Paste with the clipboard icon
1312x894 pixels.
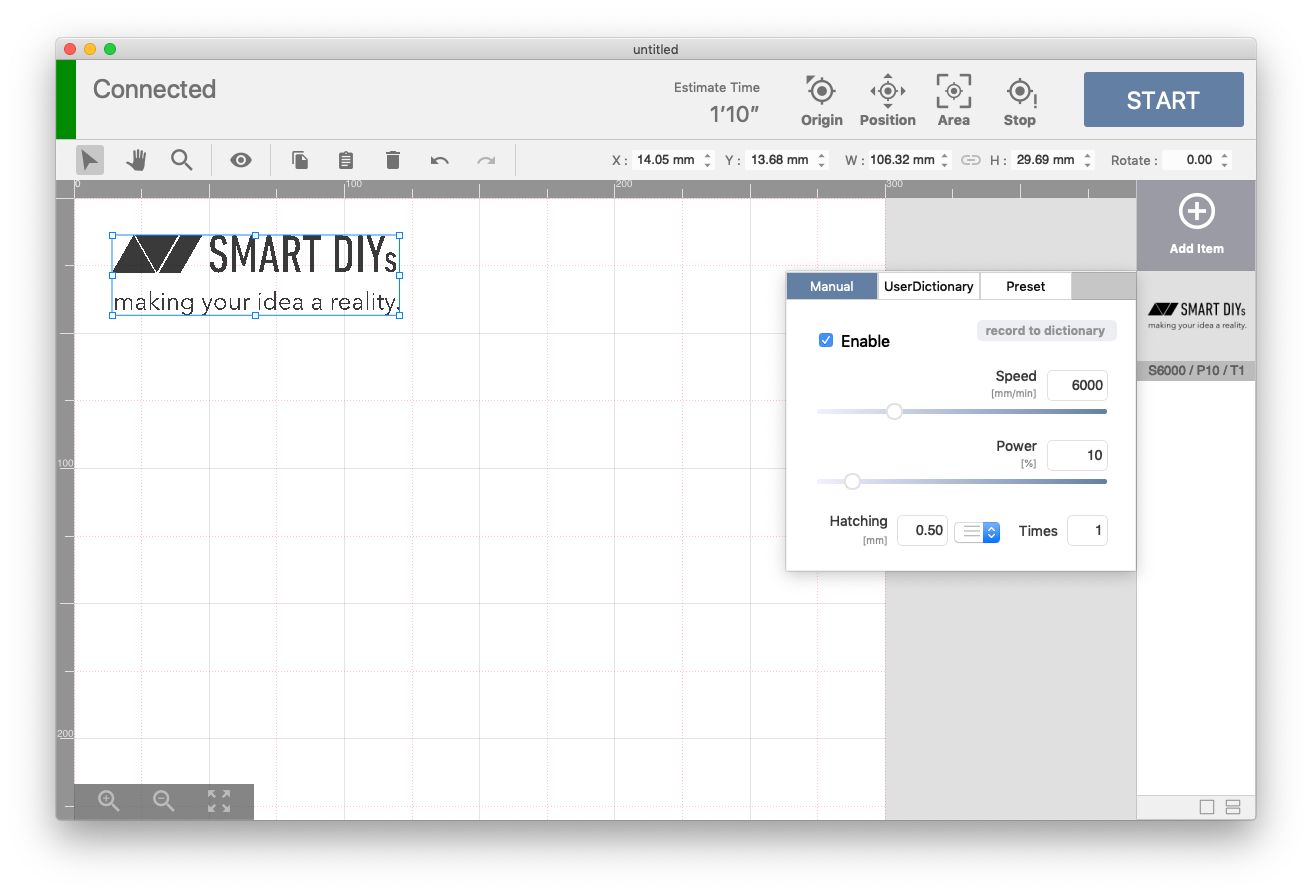pos(346,160)
